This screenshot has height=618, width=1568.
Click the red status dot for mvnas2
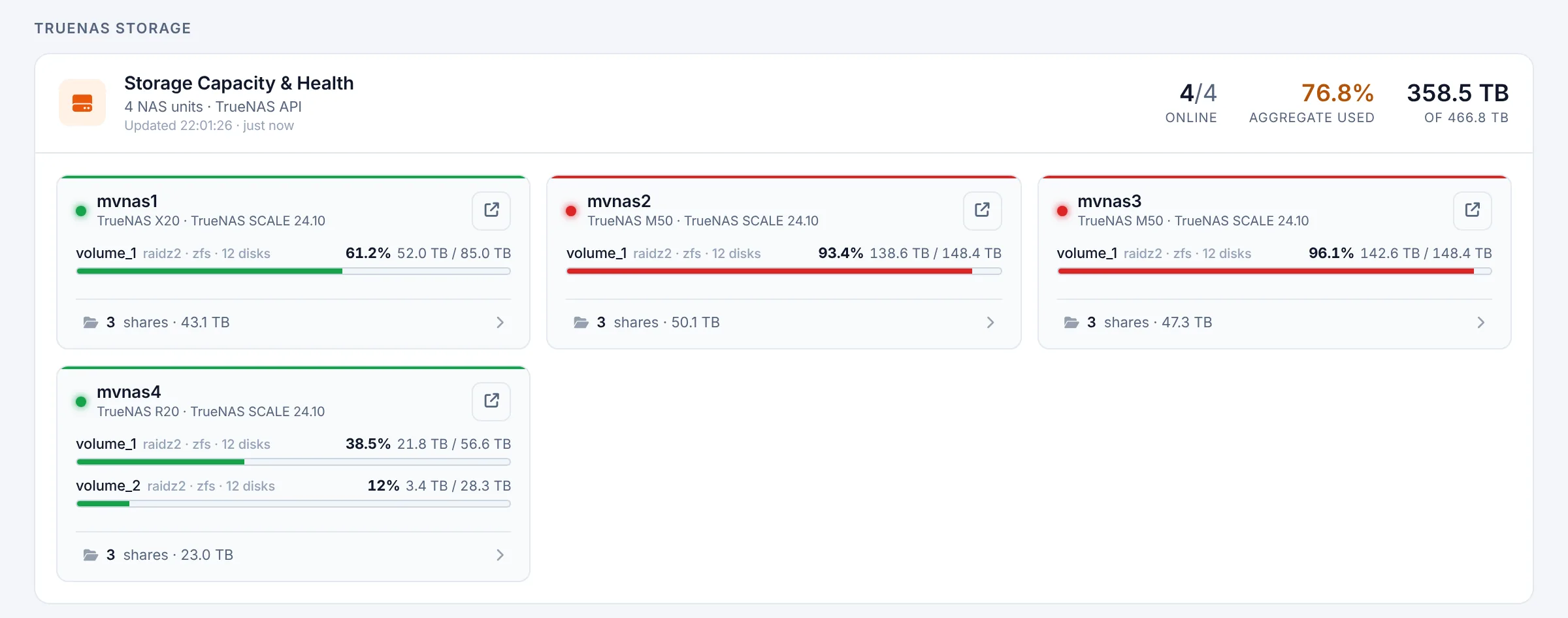[x=571, y=210]
